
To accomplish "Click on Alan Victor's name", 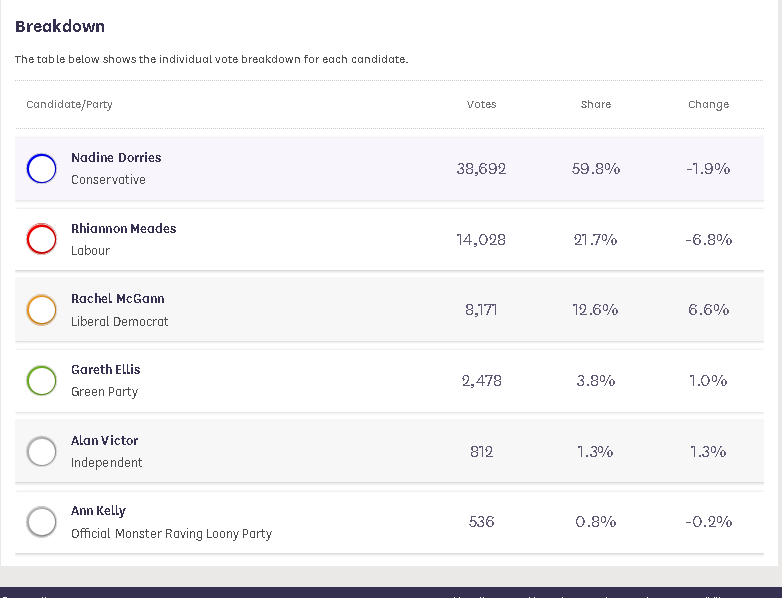I will (104, 441).
